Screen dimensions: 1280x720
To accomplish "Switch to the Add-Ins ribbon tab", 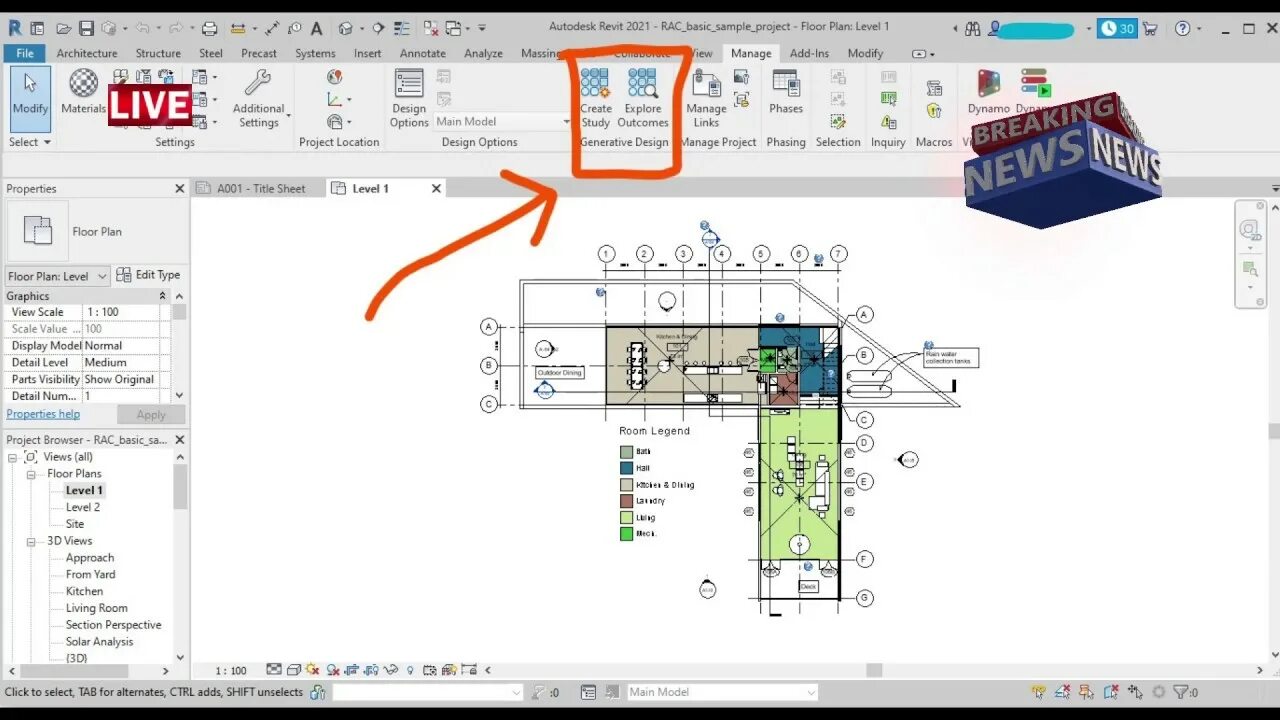I will coord(809,53).
